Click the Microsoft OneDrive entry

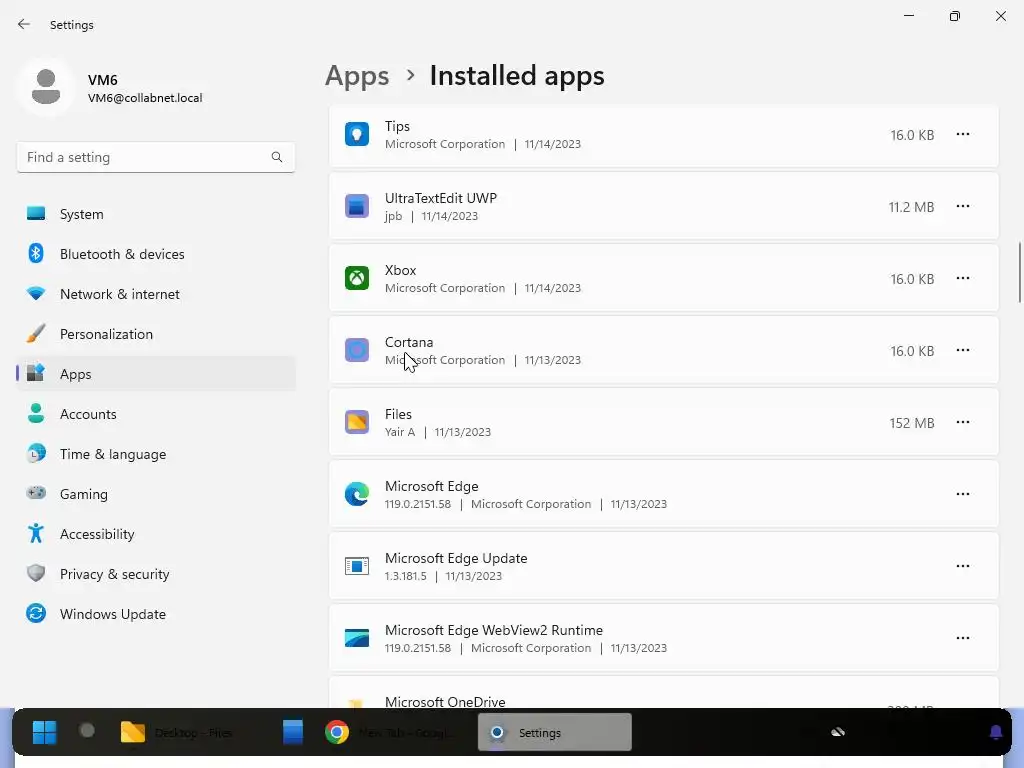[664, 694]
